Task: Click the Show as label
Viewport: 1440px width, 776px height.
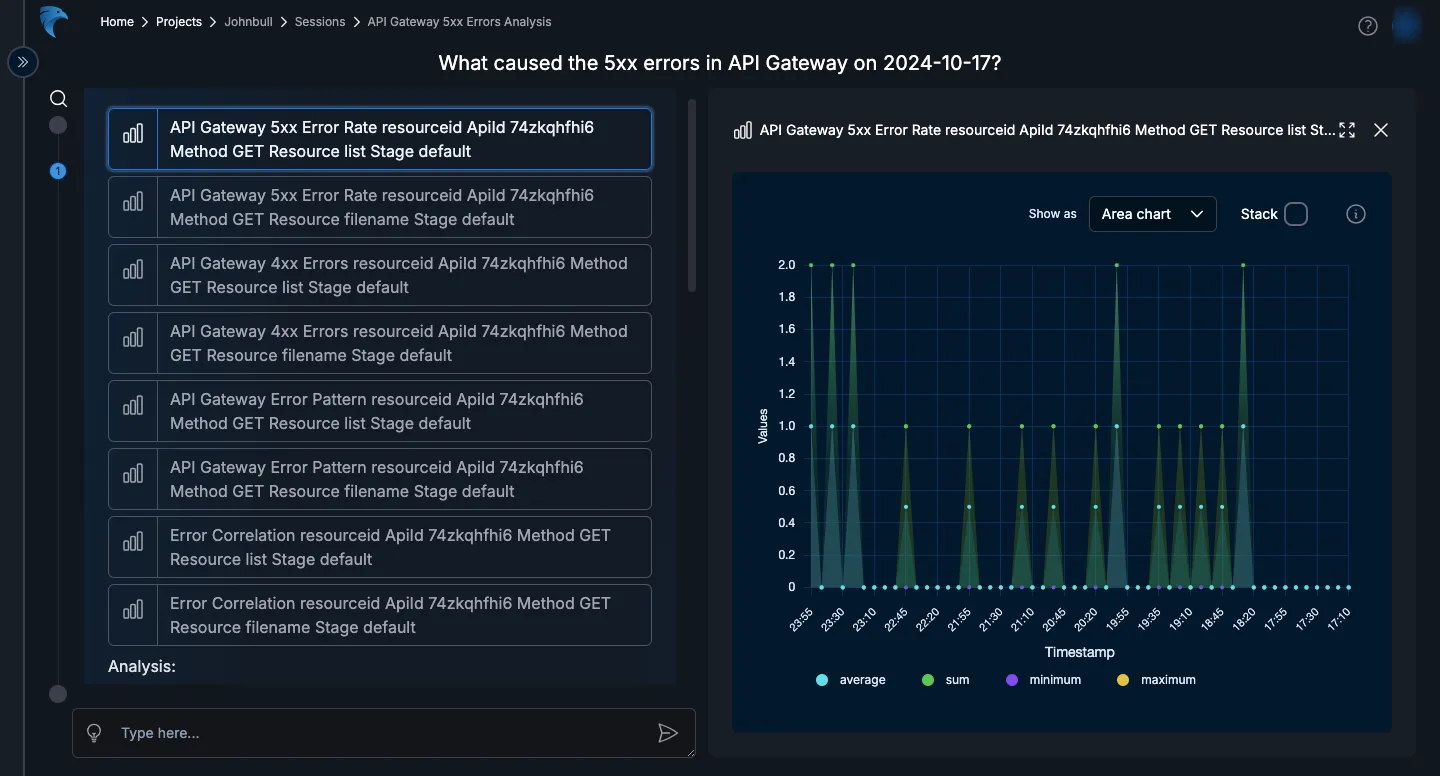Action: pyautogui.click(x=1052, y=214)
